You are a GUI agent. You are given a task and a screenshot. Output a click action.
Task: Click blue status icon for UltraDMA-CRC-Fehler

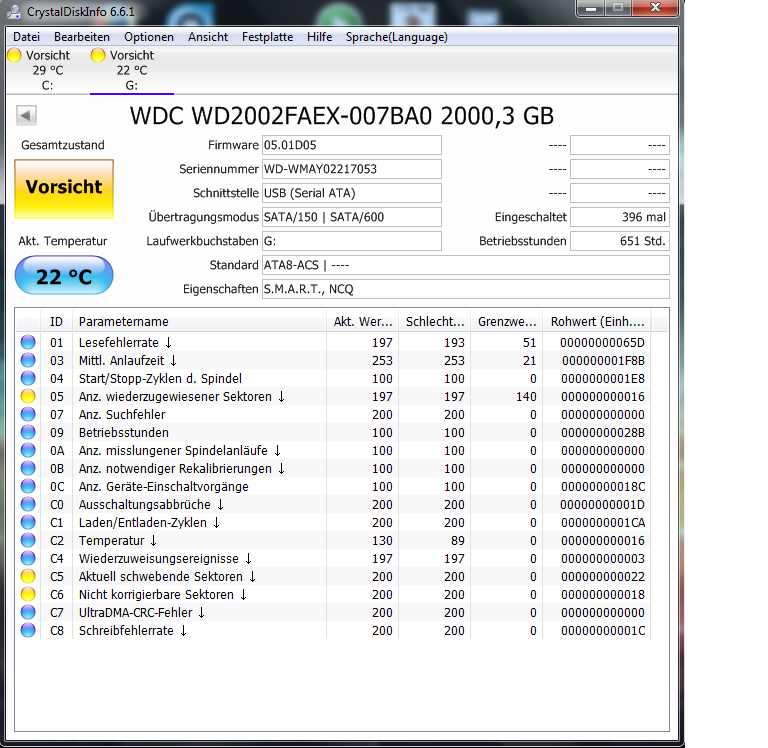pos(28,612)
